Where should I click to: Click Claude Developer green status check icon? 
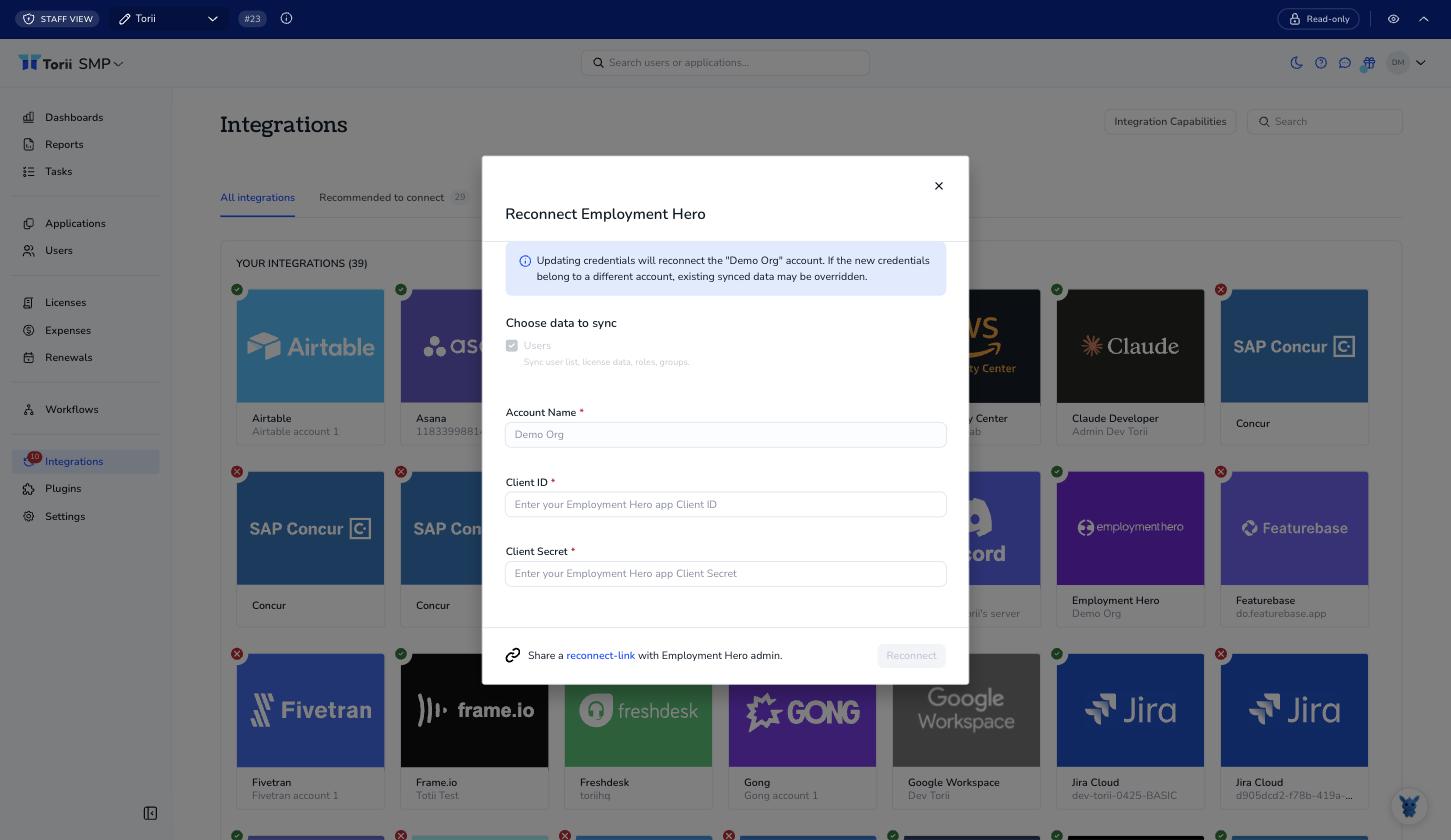coord(1057,290)
